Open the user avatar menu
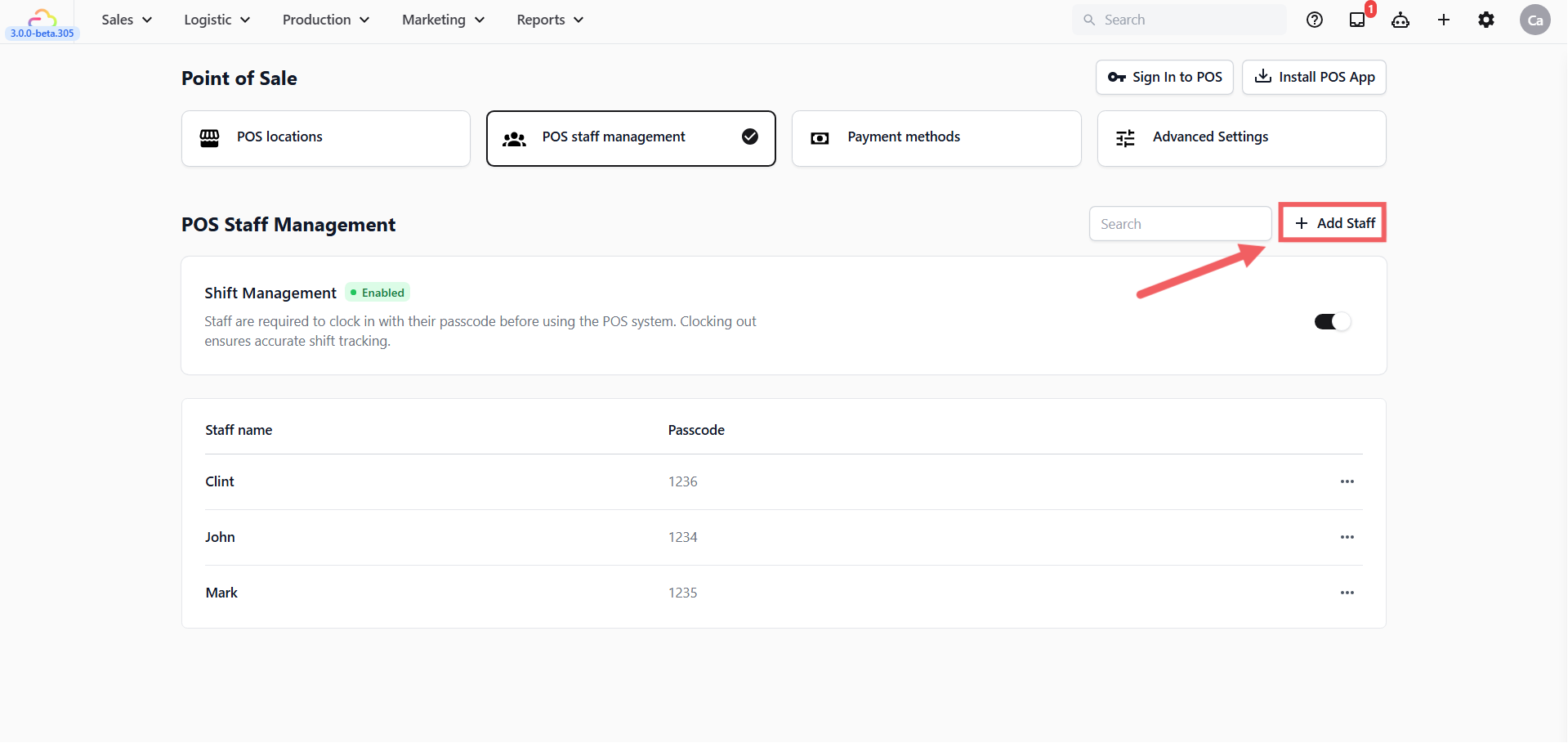The height and width of the screenshot is (743, 1568). [x=1534, y=20]
